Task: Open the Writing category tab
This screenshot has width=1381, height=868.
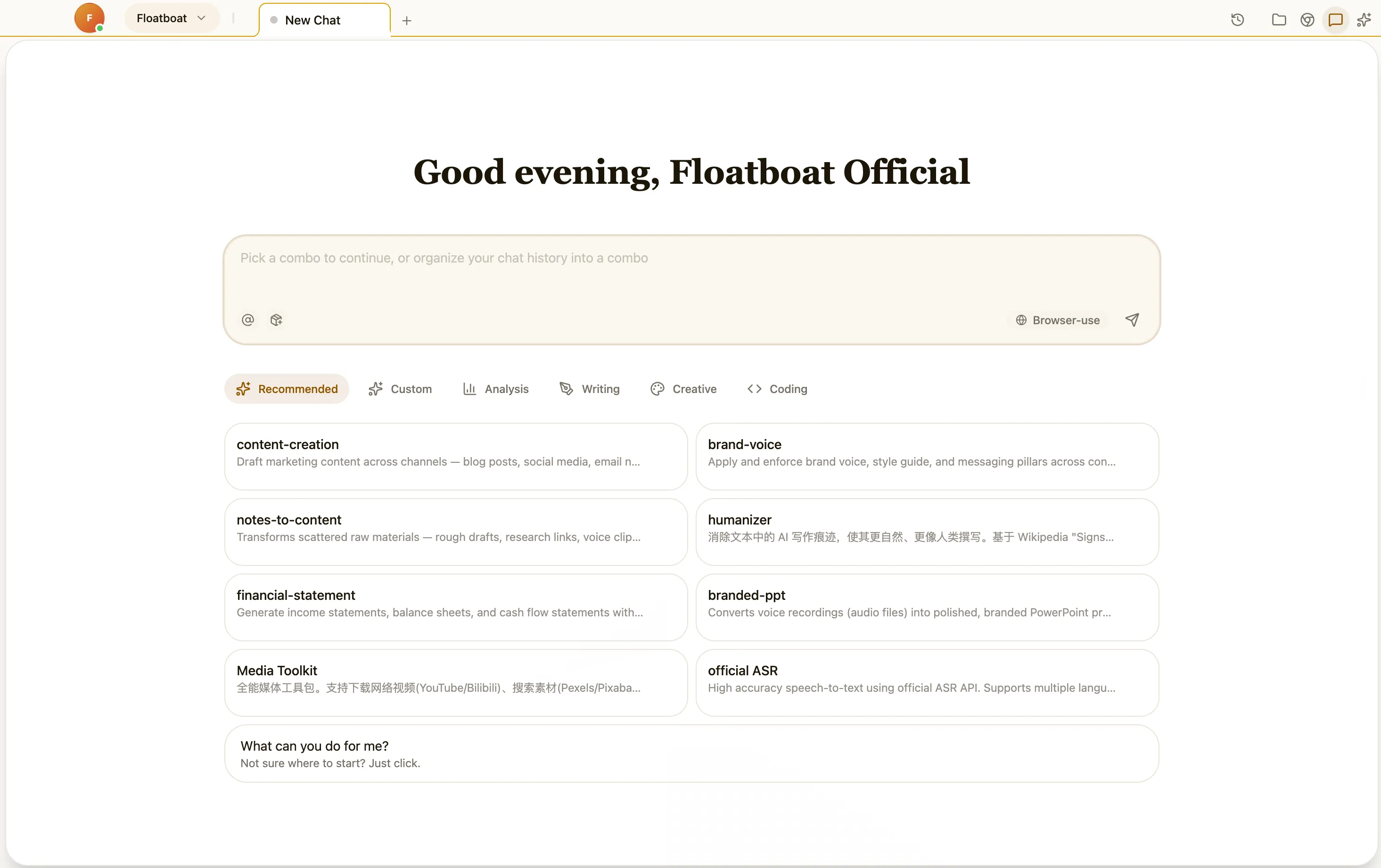Action: click(x=590, y=389)
